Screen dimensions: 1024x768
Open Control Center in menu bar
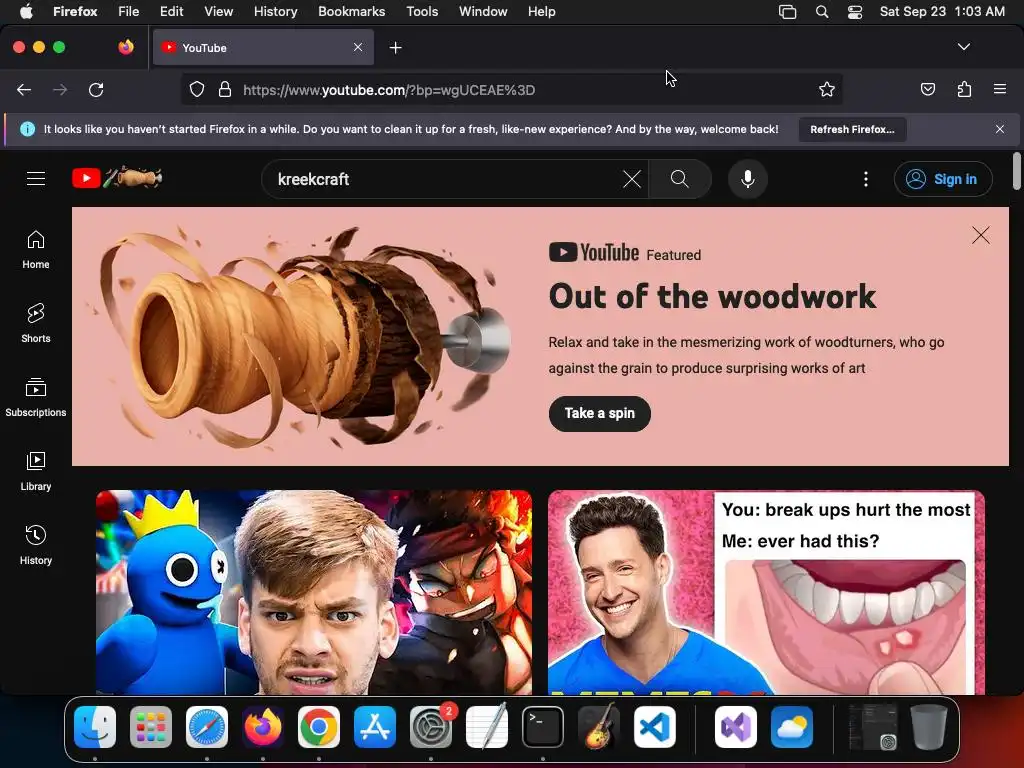[x=854, y=12]
